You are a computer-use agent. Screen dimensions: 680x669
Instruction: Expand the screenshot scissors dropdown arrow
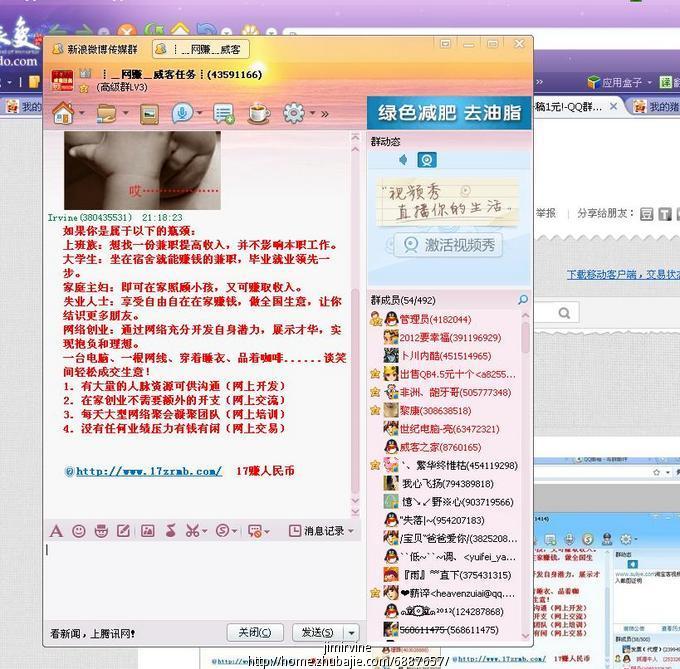coord(204,531)
